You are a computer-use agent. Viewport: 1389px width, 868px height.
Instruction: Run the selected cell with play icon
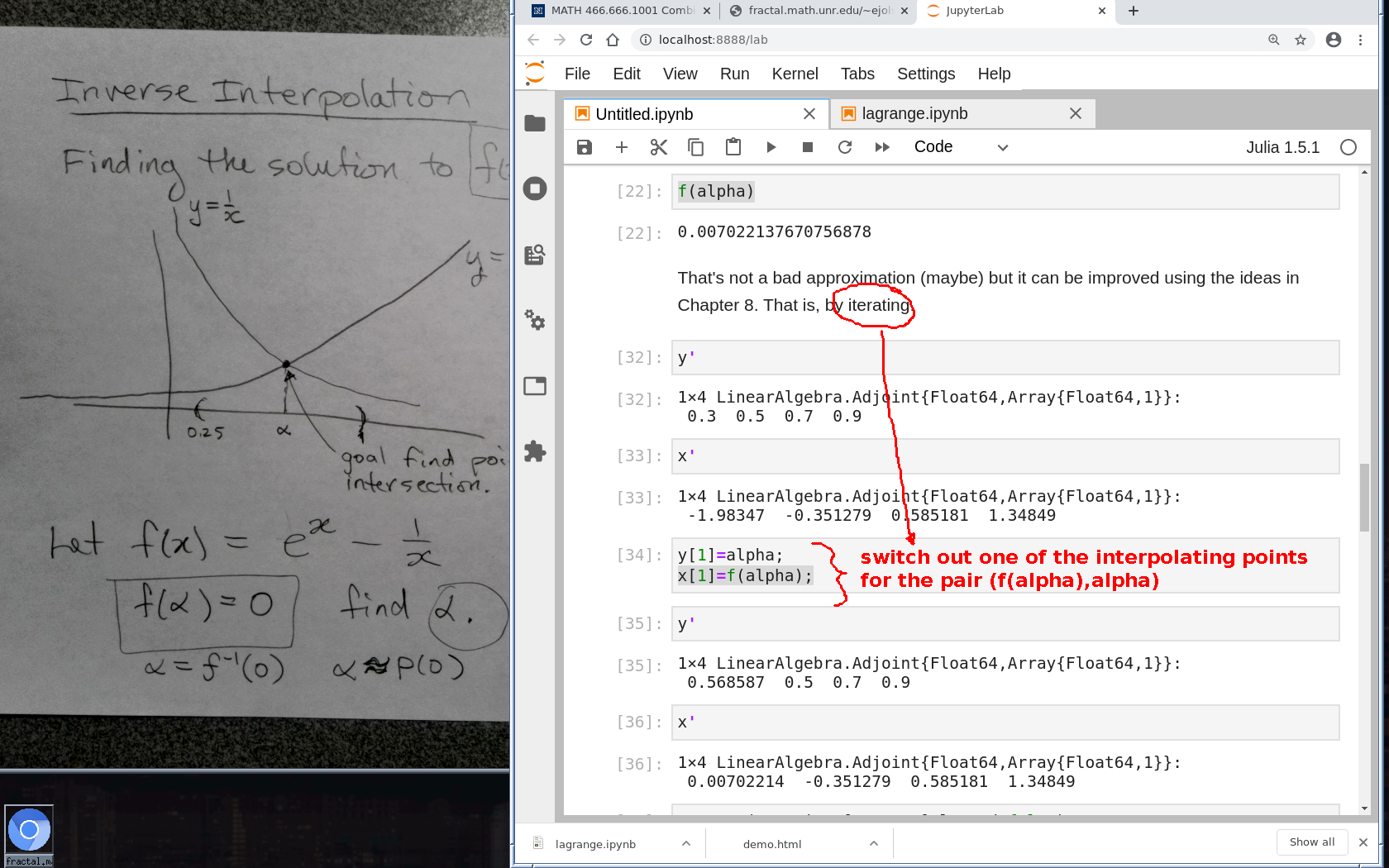tap(771, 147)
